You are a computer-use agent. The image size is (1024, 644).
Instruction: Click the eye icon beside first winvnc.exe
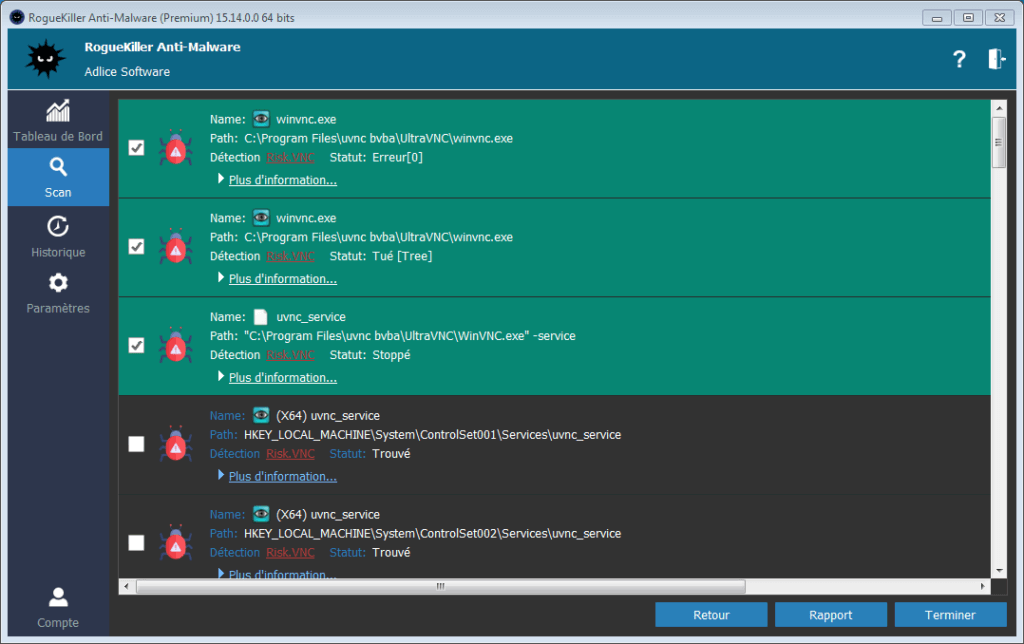[261, 119]
